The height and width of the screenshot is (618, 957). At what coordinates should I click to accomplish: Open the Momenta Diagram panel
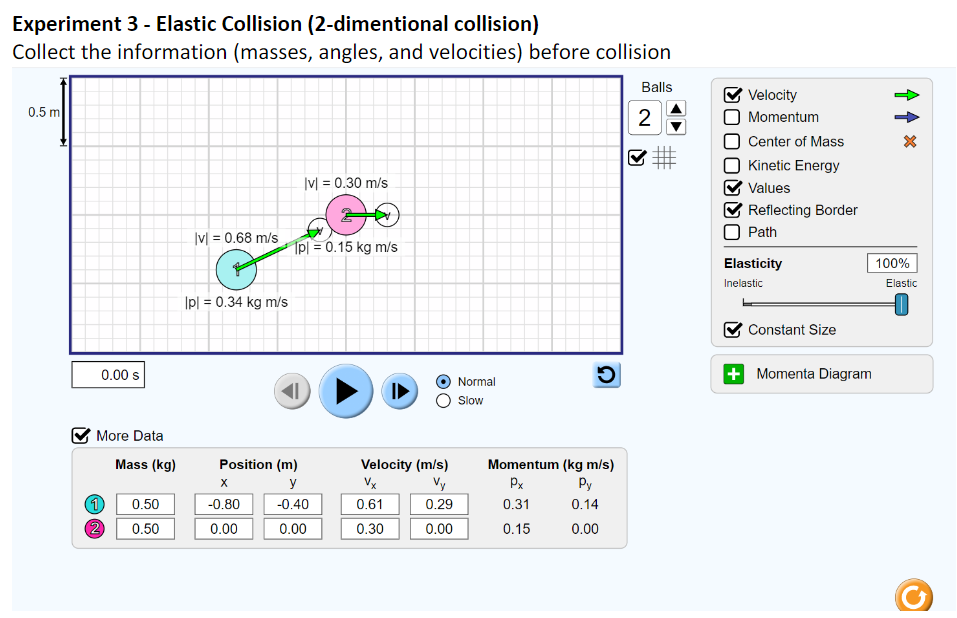[x=820, y=374]
